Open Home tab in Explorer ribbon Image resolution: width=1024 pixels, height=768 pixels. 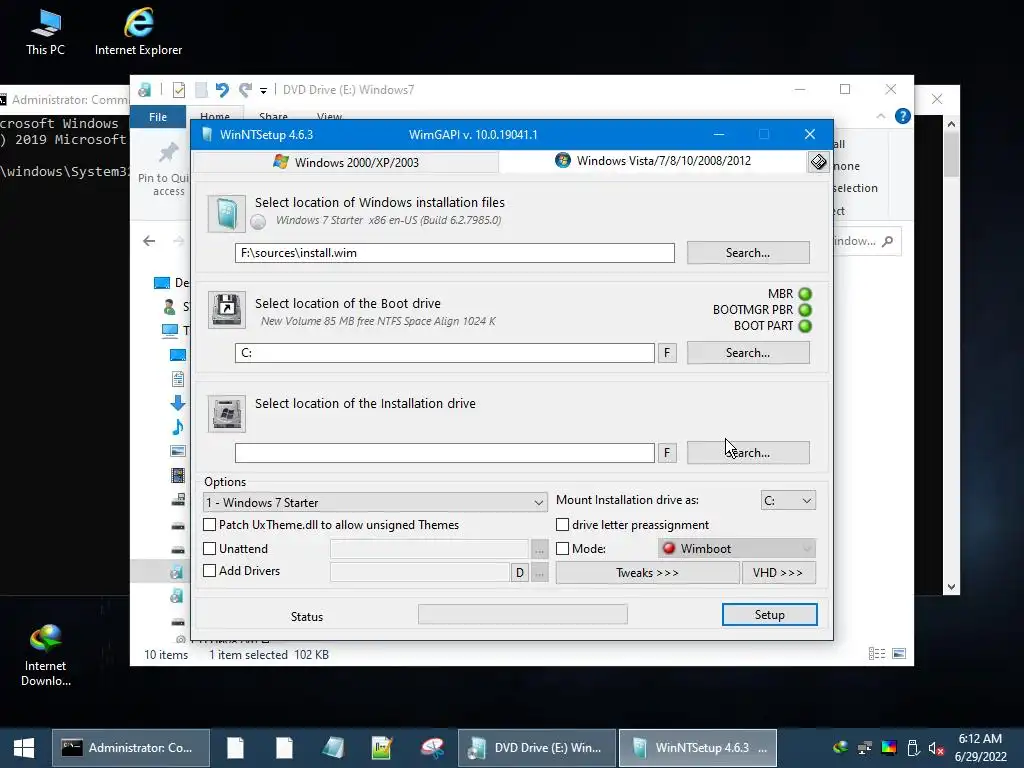coord(215,116)
